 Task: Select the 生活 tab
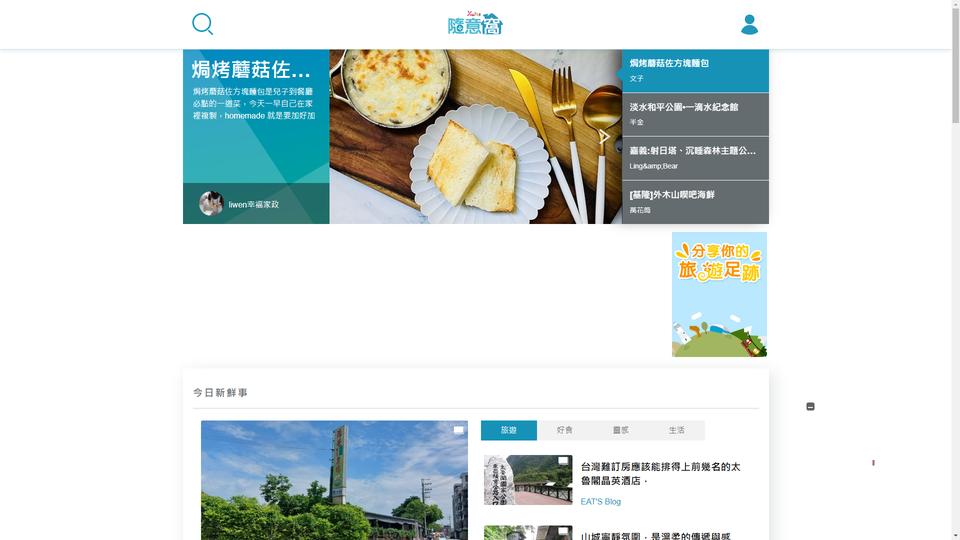tap(677, 430)
